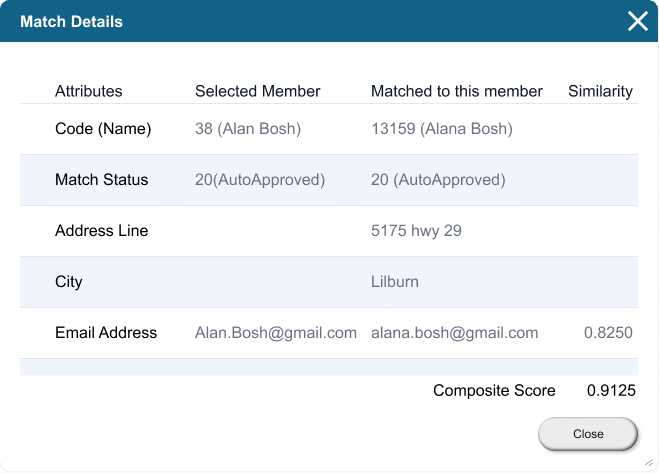Click the Composite Score value 0.9125

click(611, 391)
